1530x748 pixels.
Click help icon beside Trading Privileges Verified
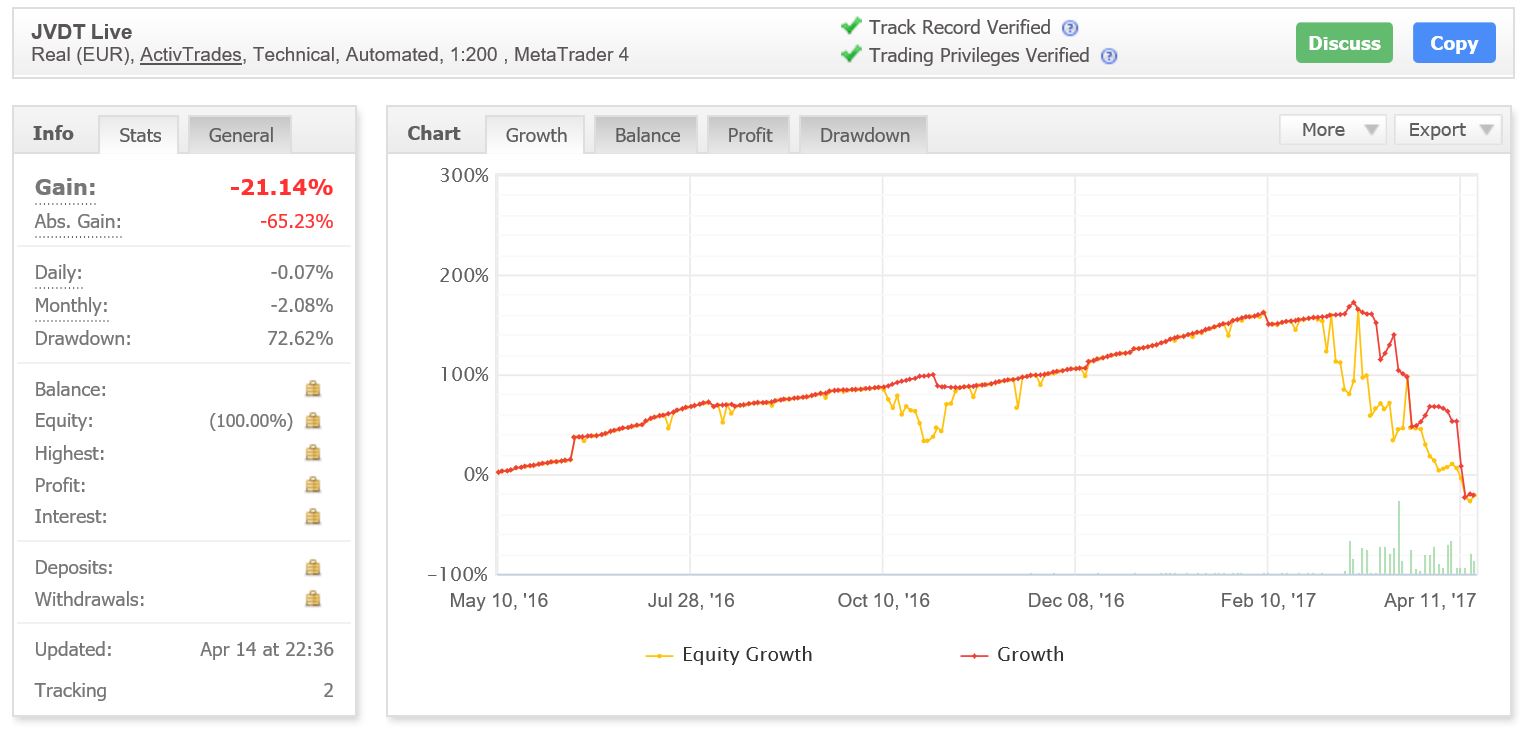click(x=1108, y=56)
